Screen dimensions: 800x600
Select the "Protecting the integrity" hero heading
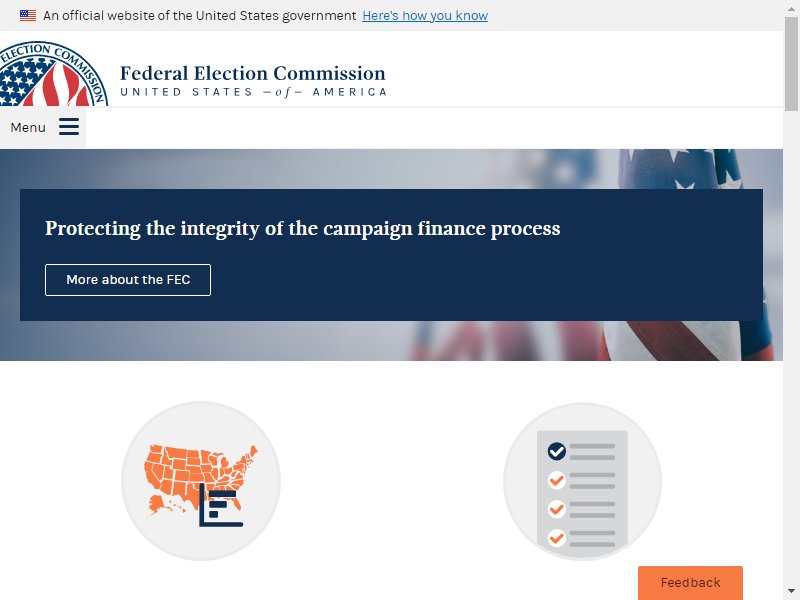pos(303,228)
